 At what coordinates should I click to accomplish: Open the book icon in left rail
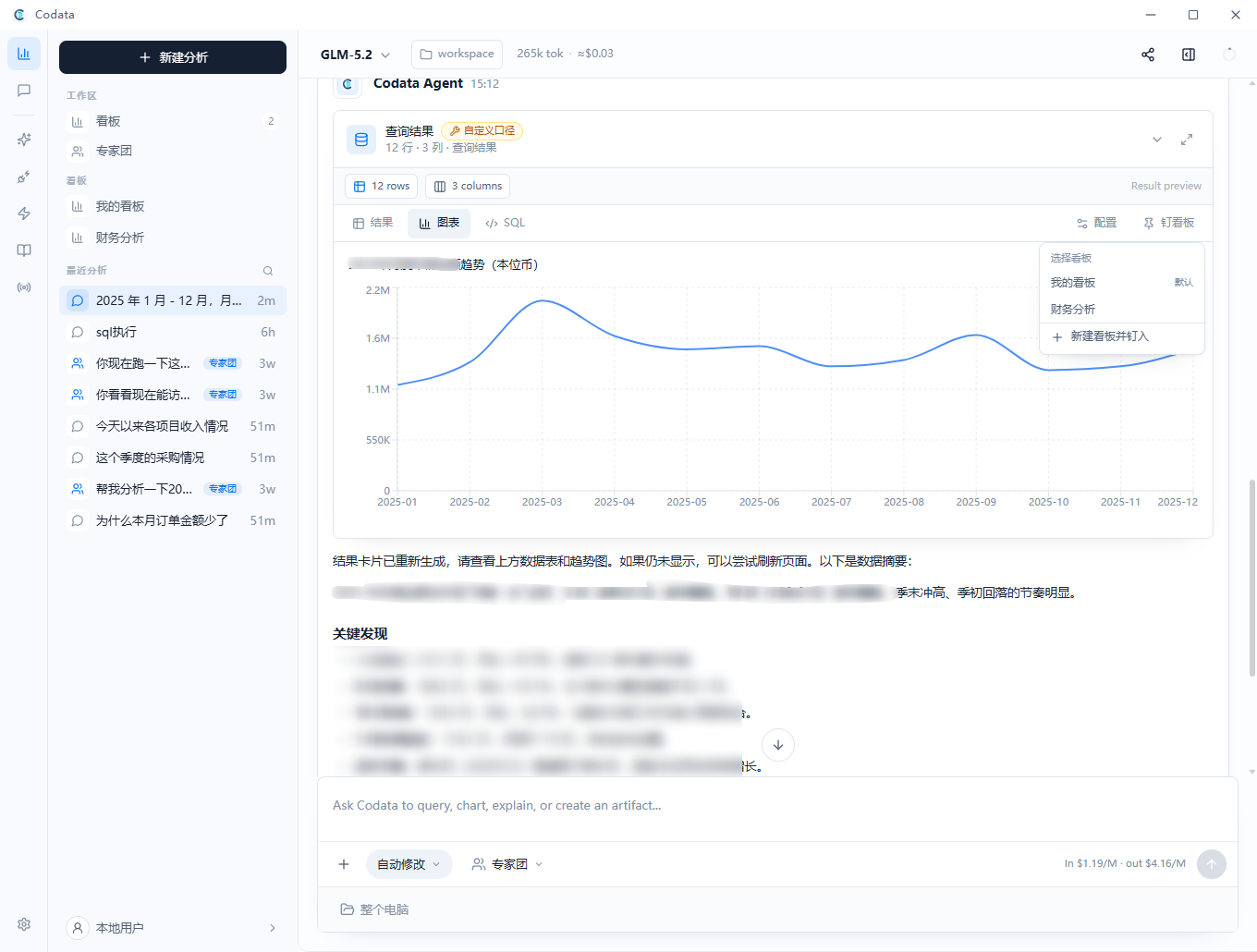pos(24,250)
